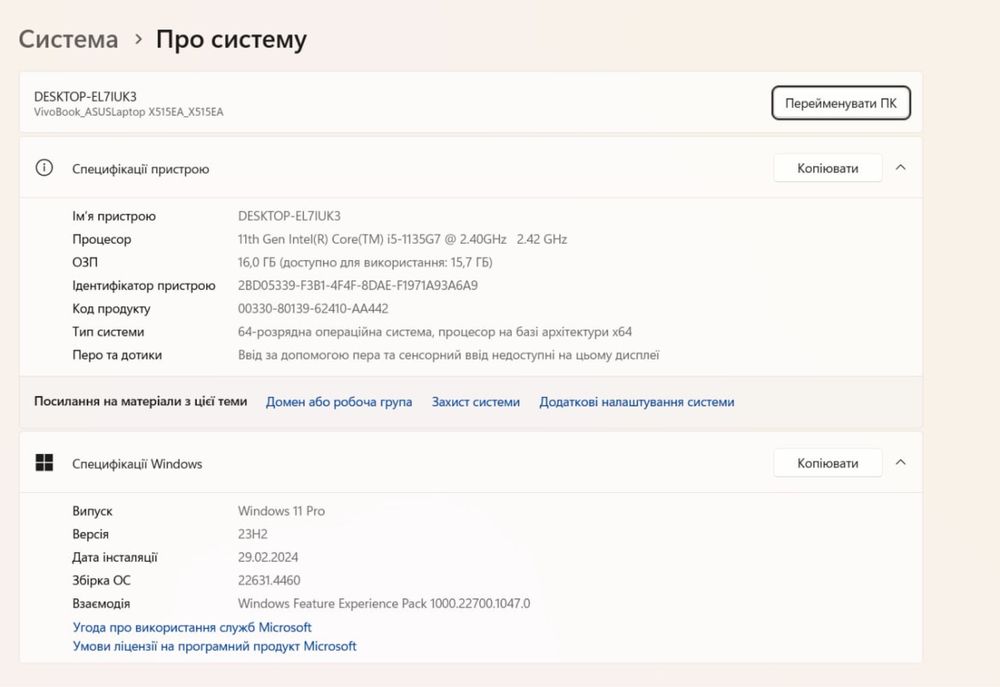This screenshot has width=1000, height=687.
Task: Click device identifier 2BD05339-F3B1-4F4F-8DAE-F1971A93A6A9
Action: 358,285
